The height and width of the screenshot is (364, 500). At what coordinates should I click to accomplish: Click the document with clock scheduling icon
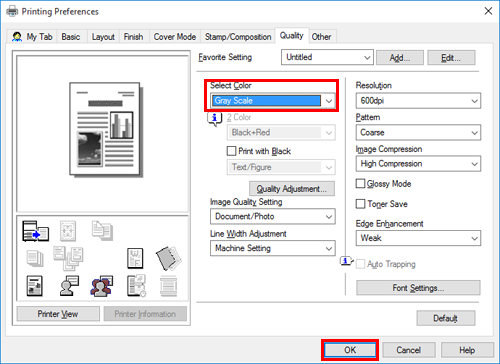click(x=136, y=286)
